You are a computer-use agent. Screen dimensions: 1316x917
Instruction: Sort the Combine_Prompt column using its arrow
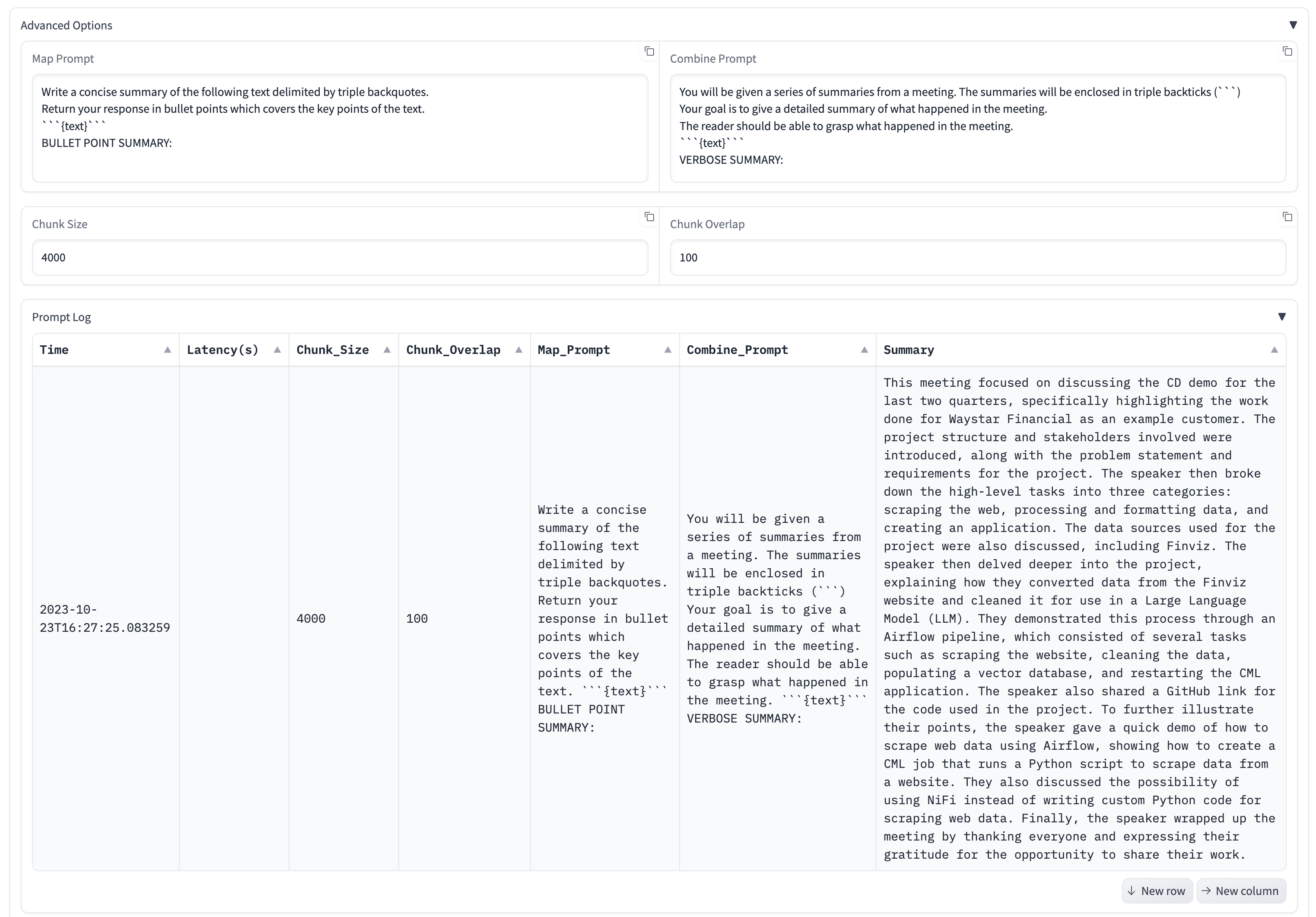[865, 350]
